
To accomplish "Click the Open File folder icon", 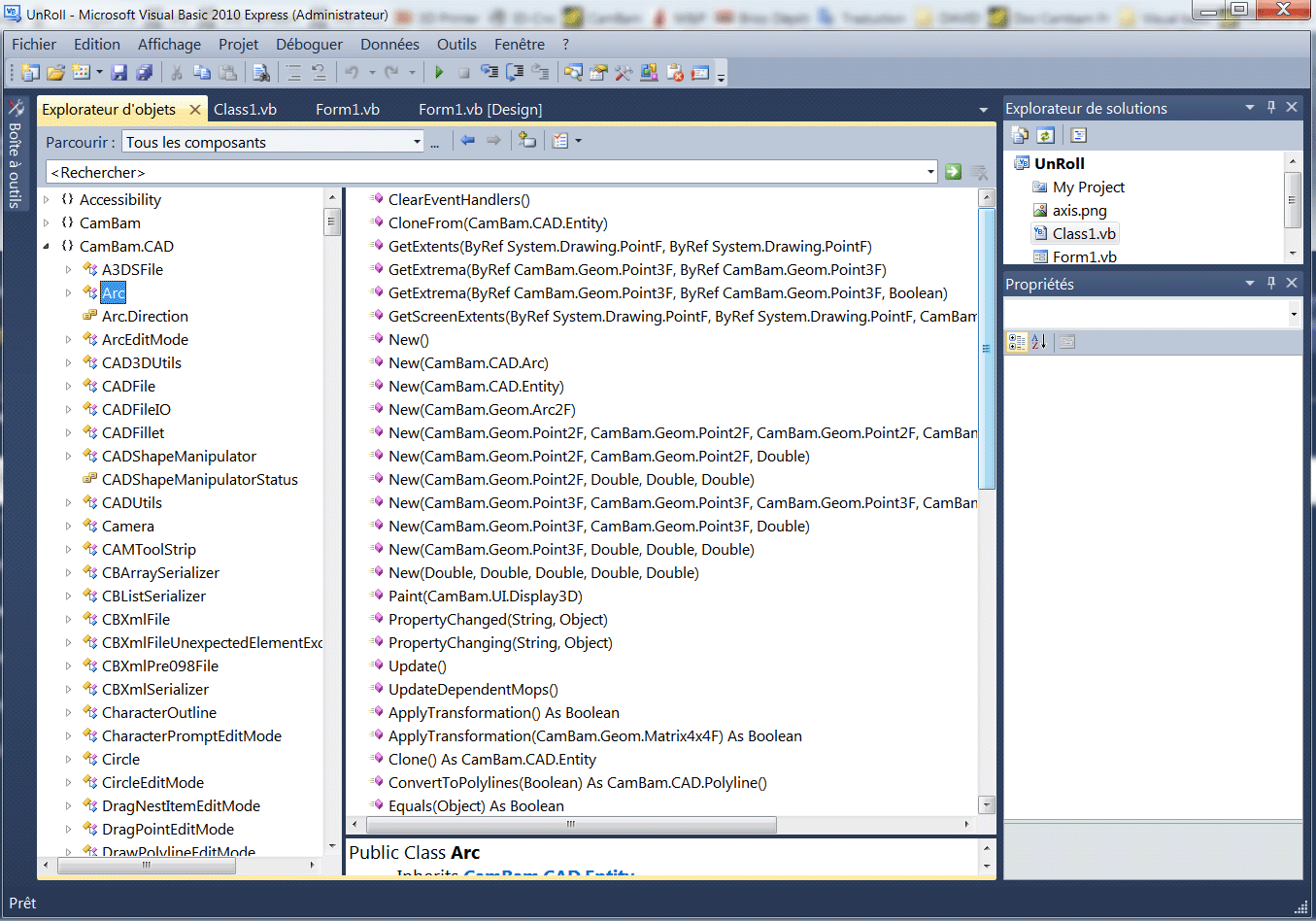I will coord(55,73).
